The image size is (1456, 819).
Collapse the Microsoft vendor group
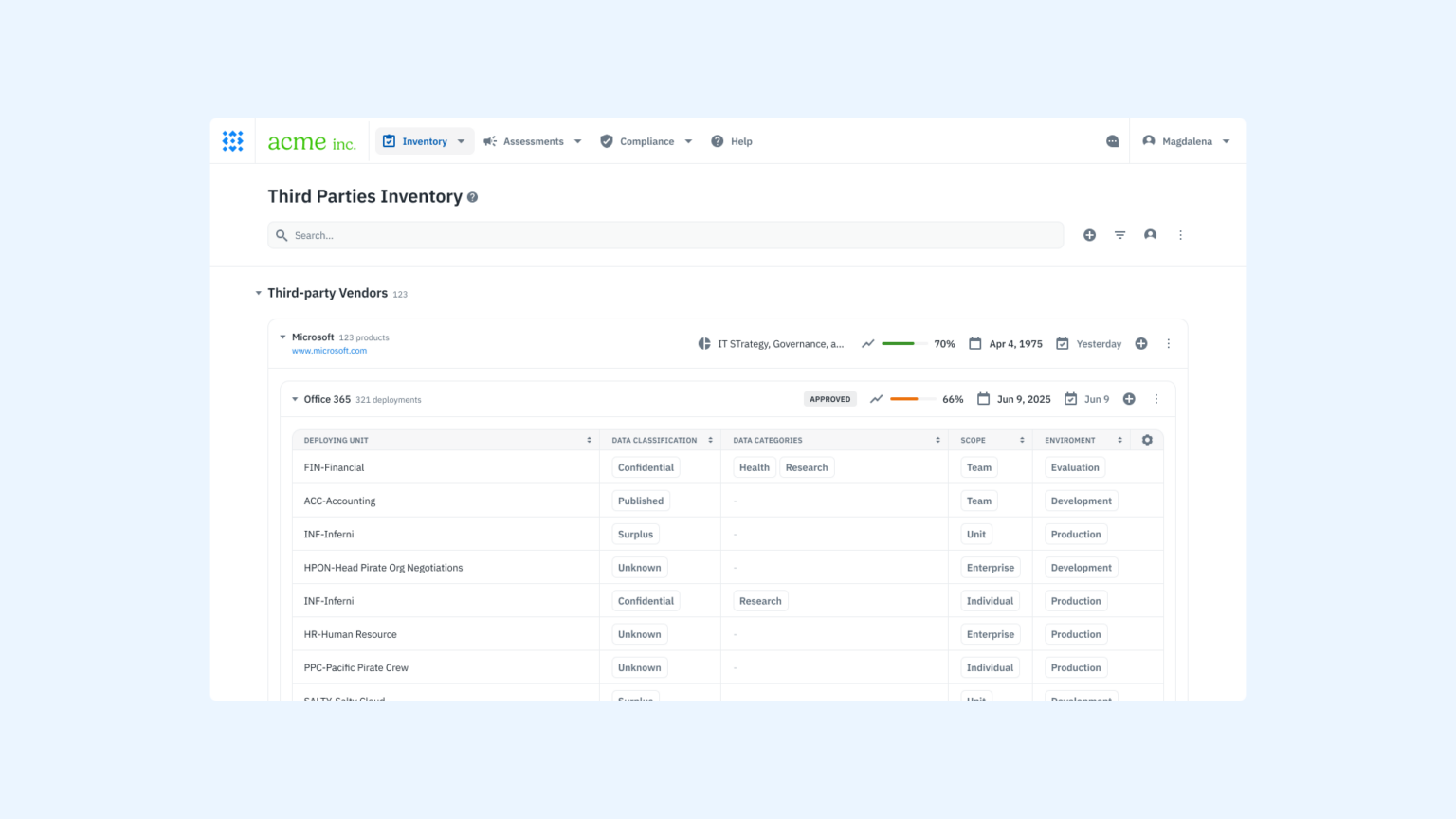(282, 337)
